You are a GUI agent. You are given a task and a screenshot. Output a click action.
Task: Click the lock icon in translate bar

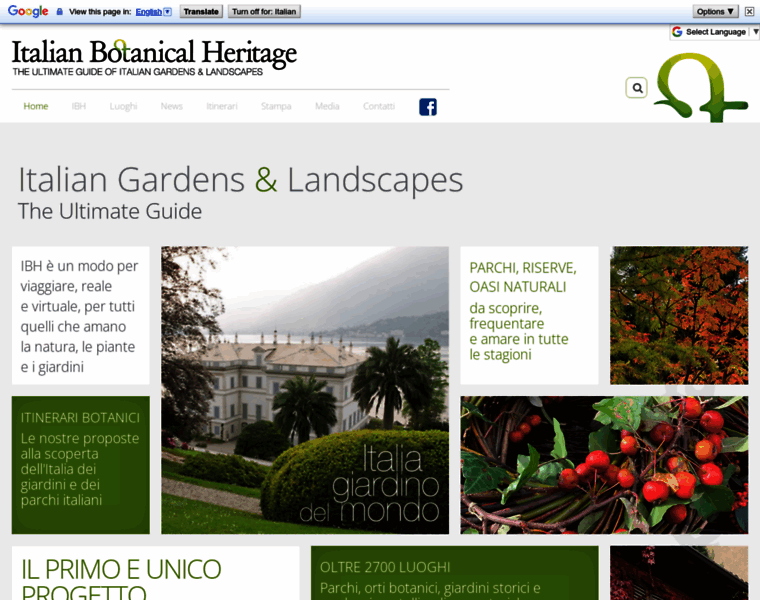60,12
